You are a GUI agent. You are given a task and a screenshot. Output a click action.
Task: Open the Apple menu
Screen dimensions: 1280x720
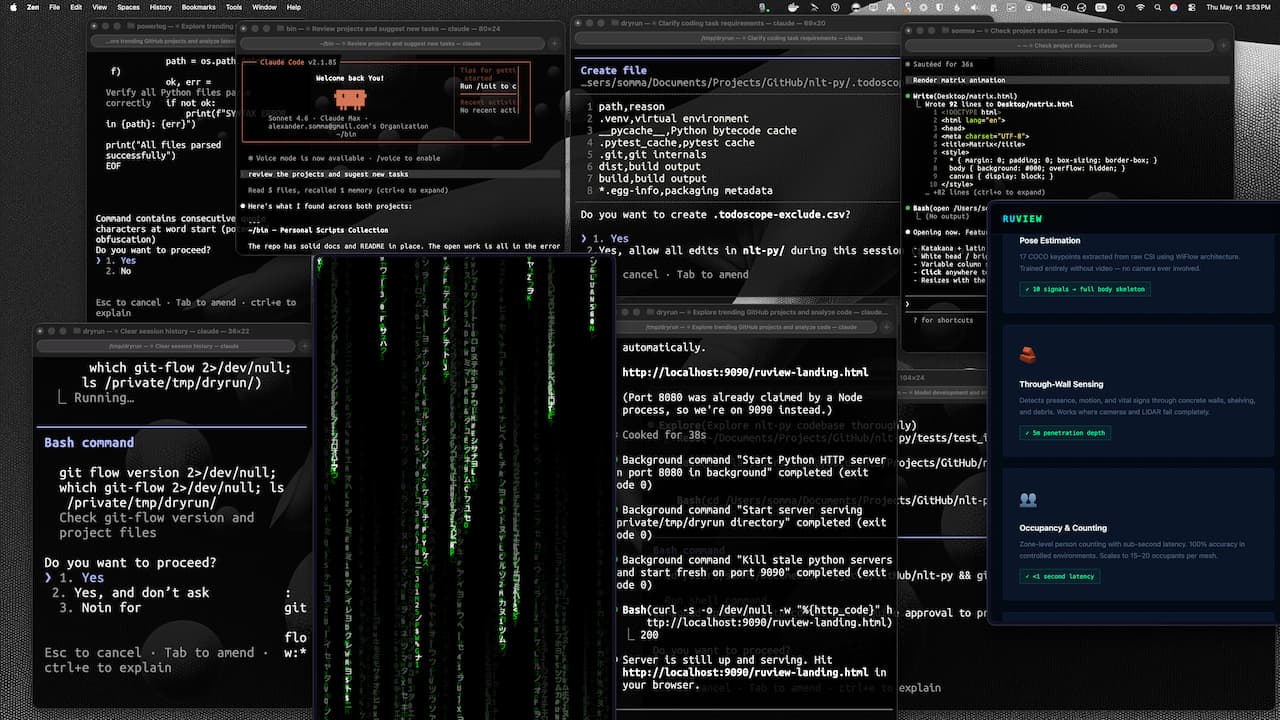pyautogui.click(x=14, y=7)
